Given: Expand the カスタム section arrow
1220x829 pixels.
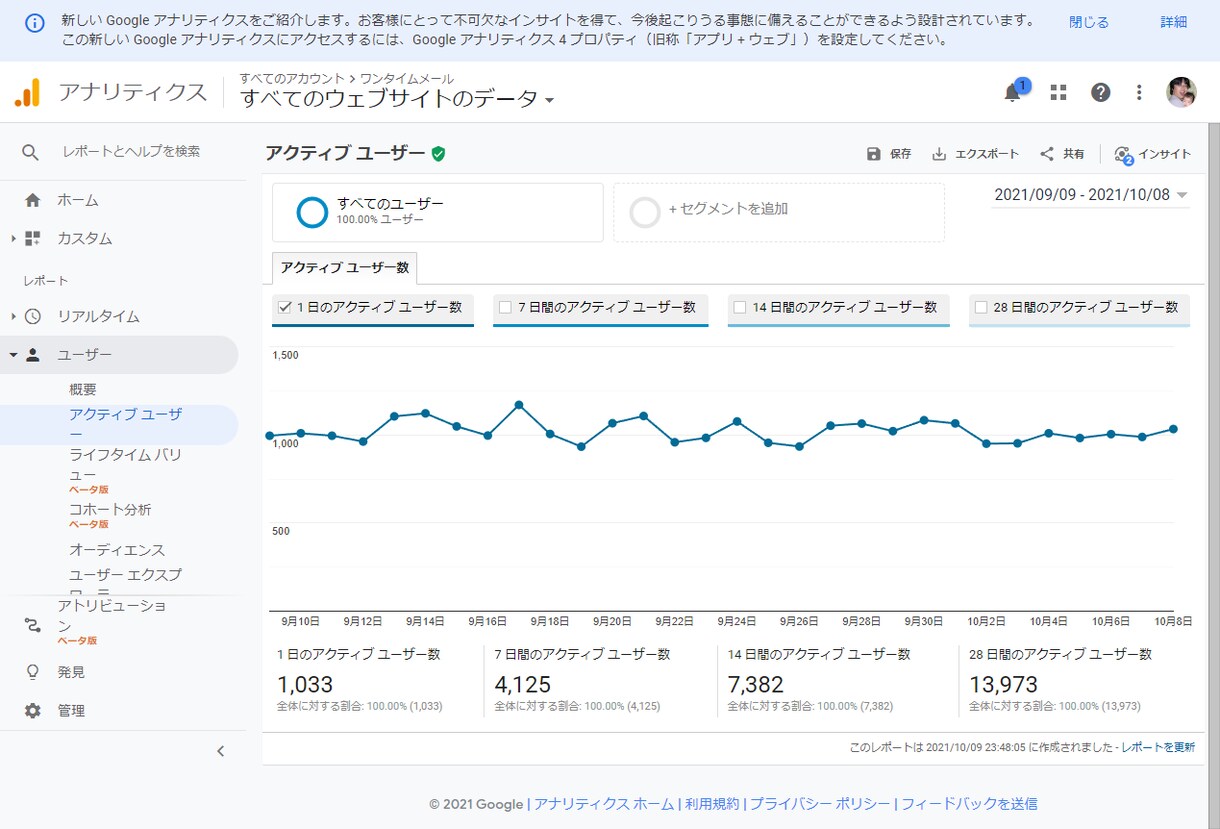Looking at the screenshot, I should tap(13, 239).
